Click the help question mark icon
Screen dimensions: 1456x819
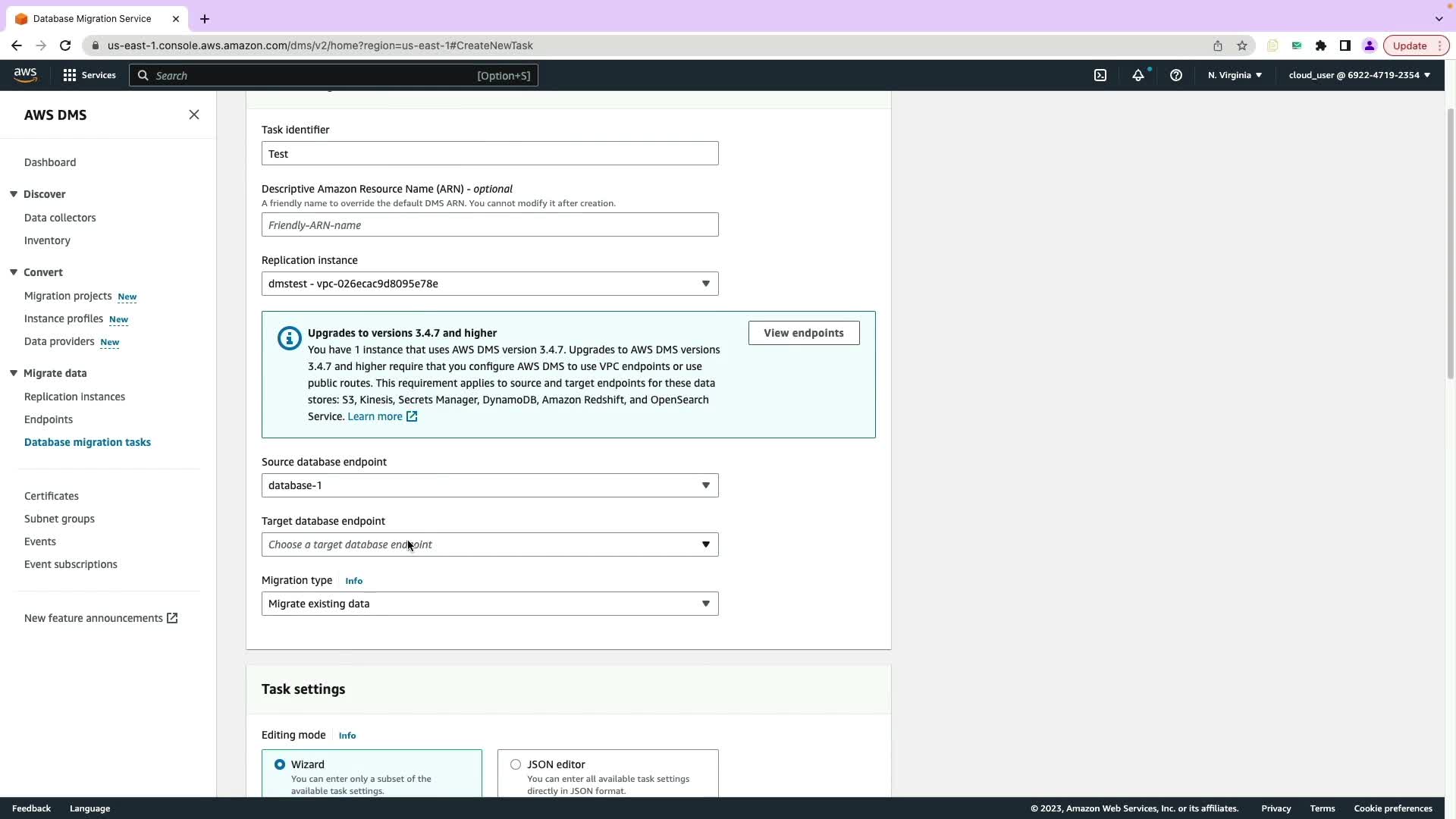coord(1176,75)
